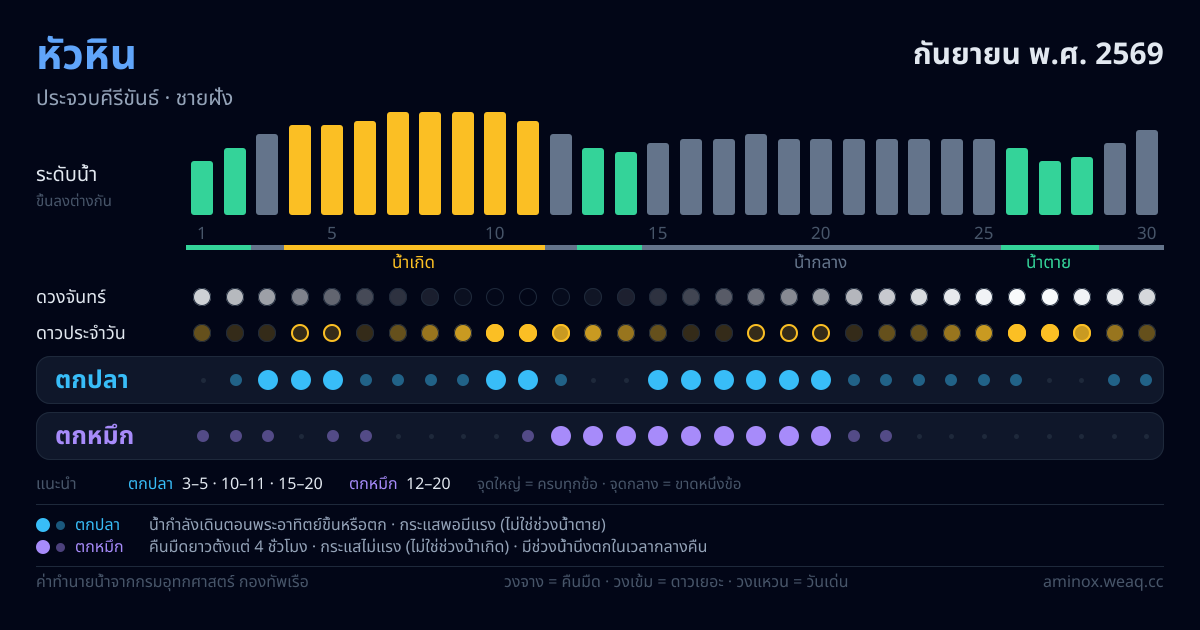The height and width of the screenshot is (630, 1200).
Task: Click the large purple legend dot beside ตกหมึก
Action: coord(43,547)
